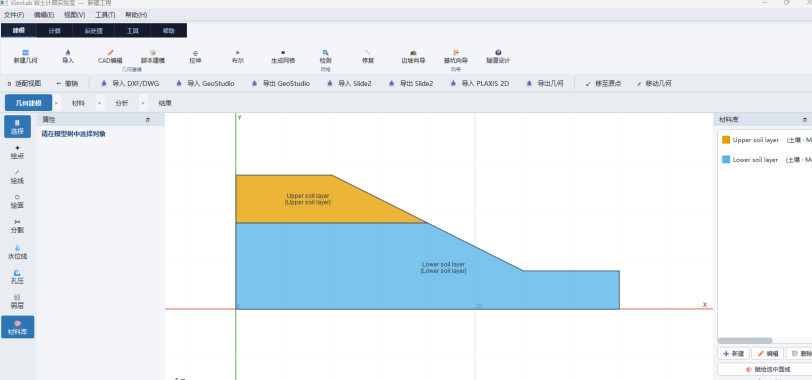
Task: Open the 视图(V) menu
Action: pos(75,15)
